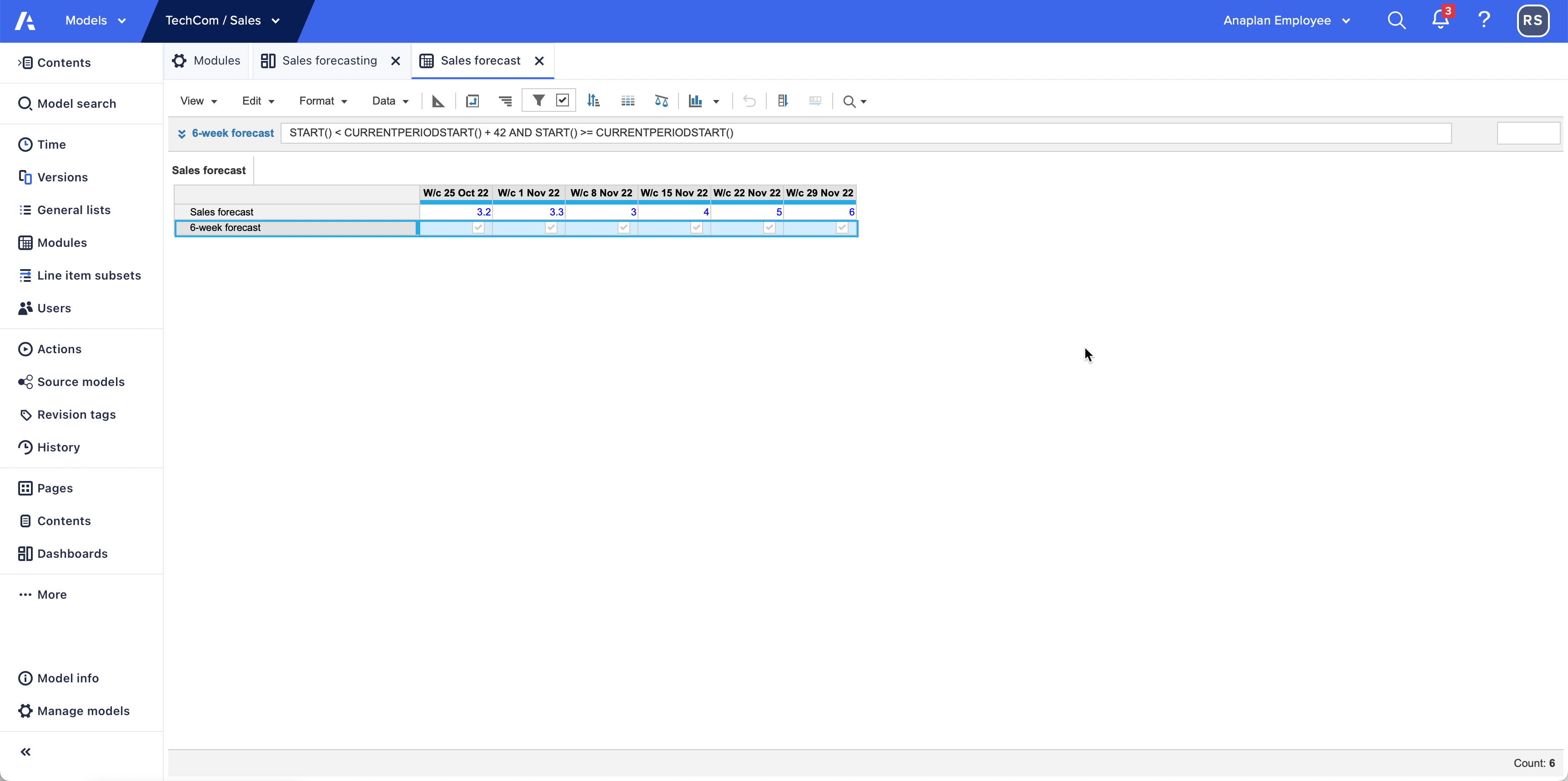Click the split cell icon in toolbar
1568x781 pixels.
click(x=816, y=100)
